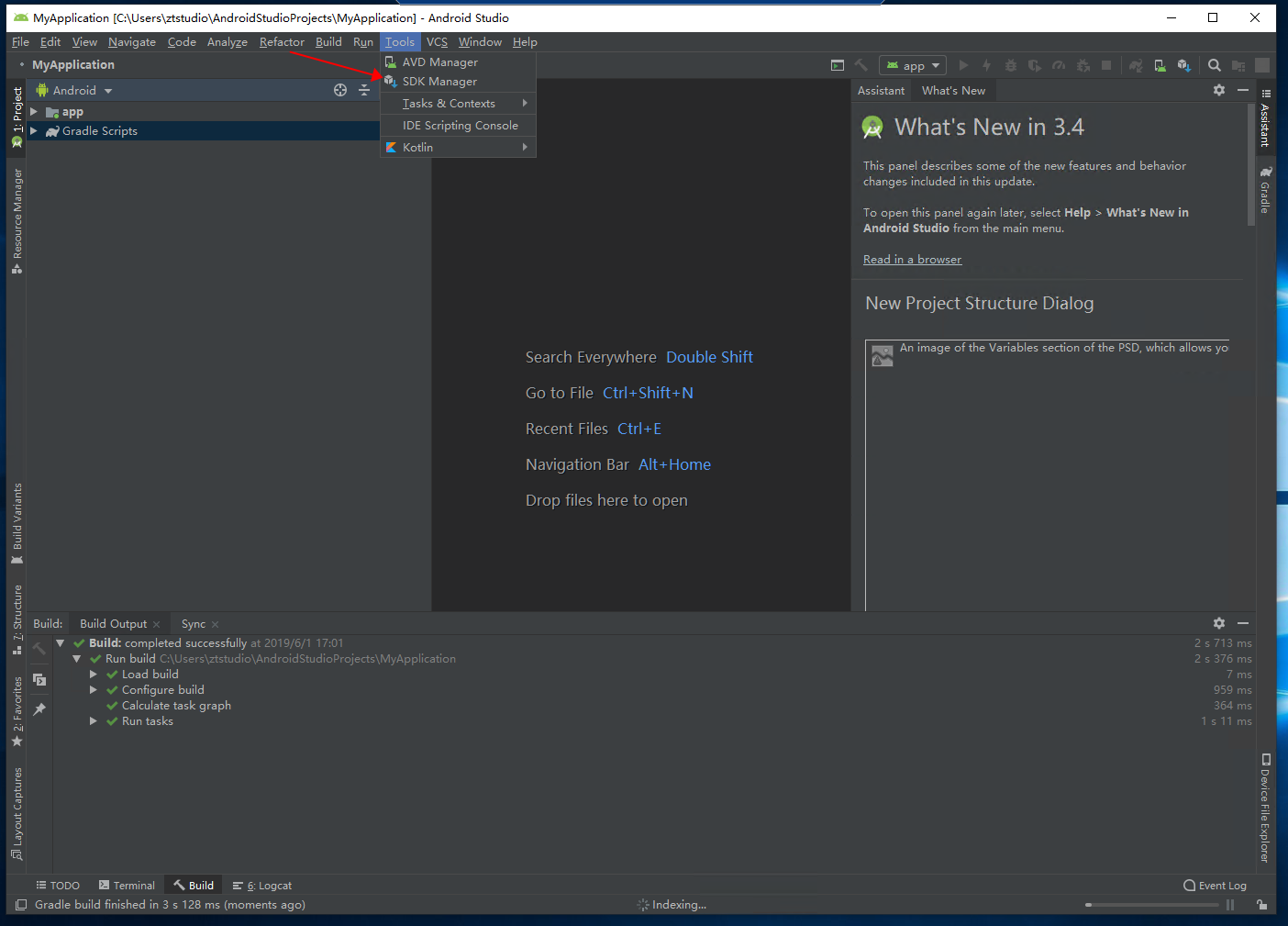1288x926 pixels.
Task: Click the Apply Changes lightning icon
Action: (986, 65)
